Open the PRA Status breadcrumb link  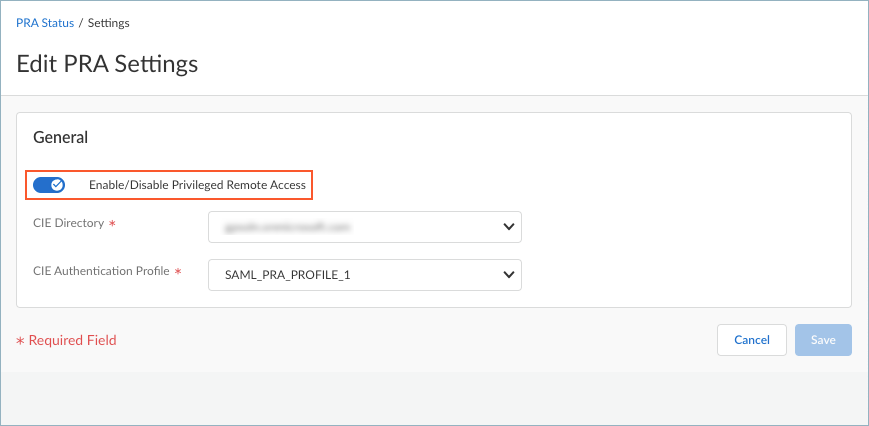(45, 22)
